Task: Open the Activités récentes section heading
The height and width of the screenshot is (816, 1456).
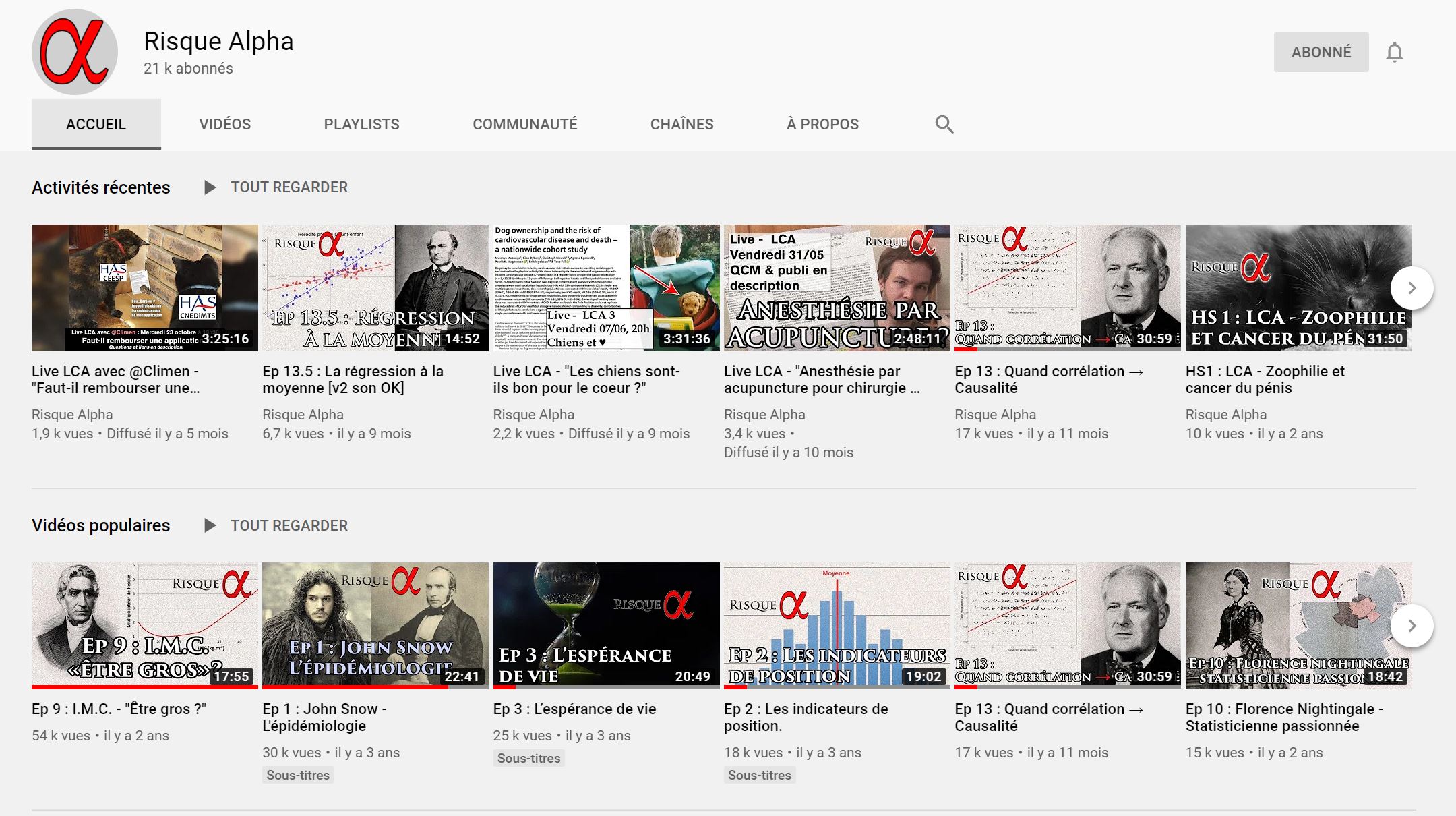Action: click(101, 187)
